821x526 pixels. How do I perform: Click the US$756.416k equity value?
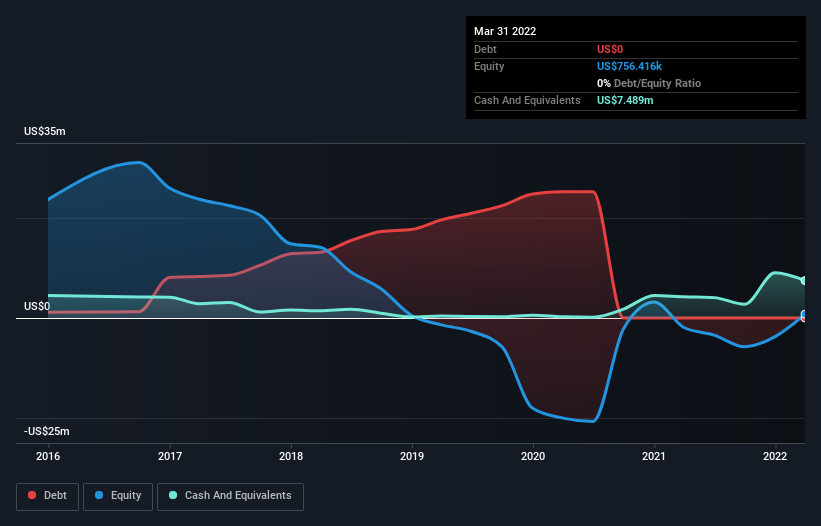(x=629, y=66)
